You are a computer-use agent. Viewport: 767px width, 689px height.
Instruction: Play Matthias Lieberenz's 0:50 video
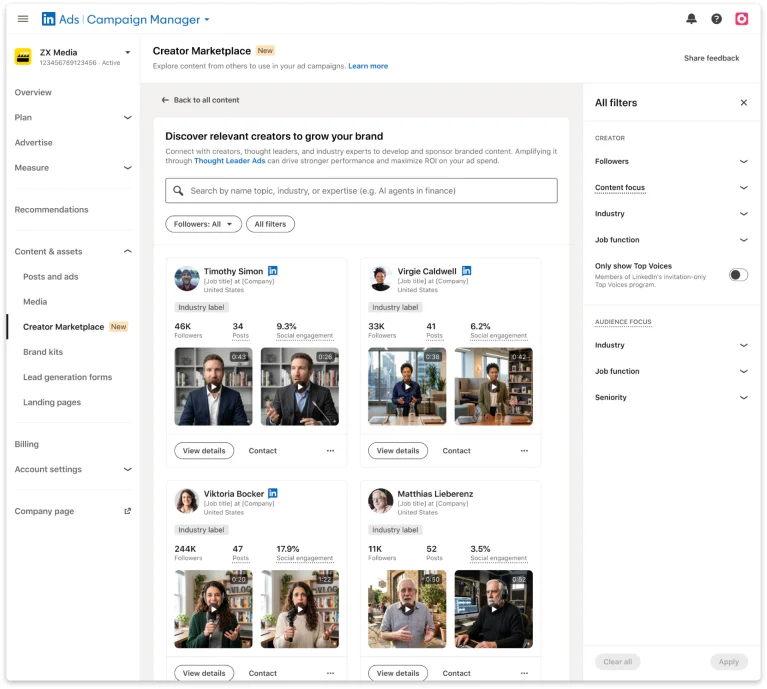[x=407, y=609]
